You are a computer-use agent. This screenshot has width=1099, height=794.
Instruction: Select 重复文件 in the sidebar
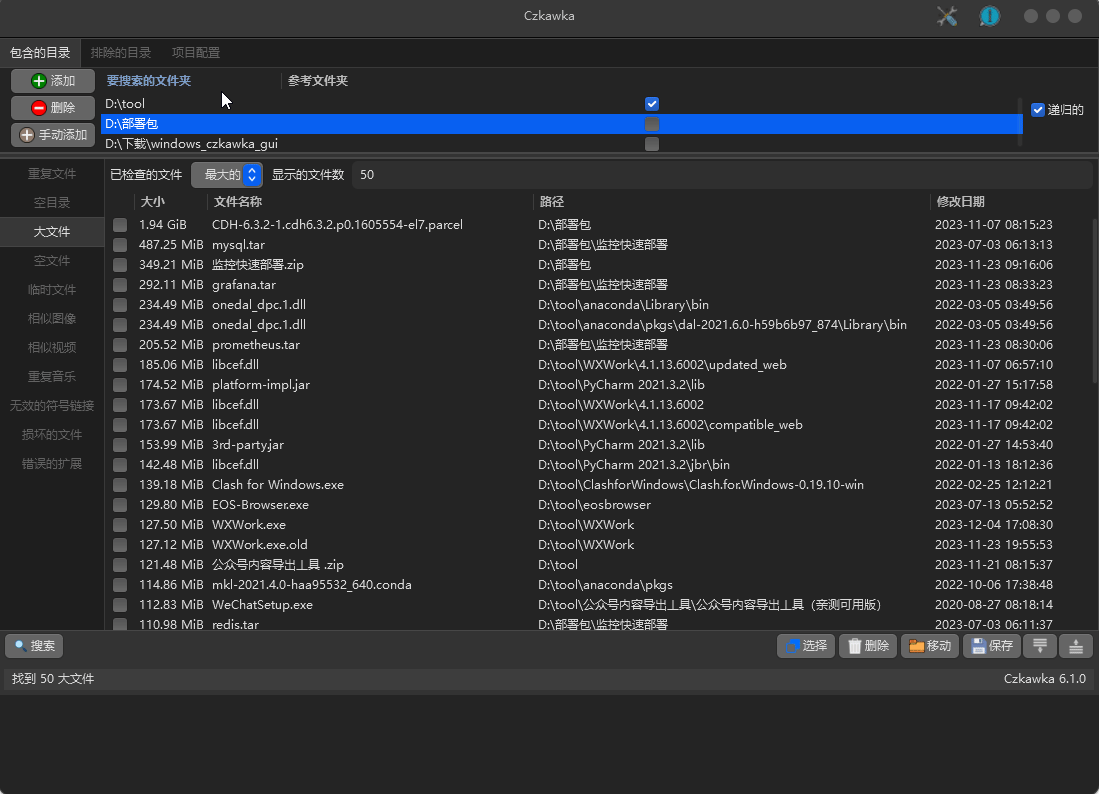click(52, 174)
